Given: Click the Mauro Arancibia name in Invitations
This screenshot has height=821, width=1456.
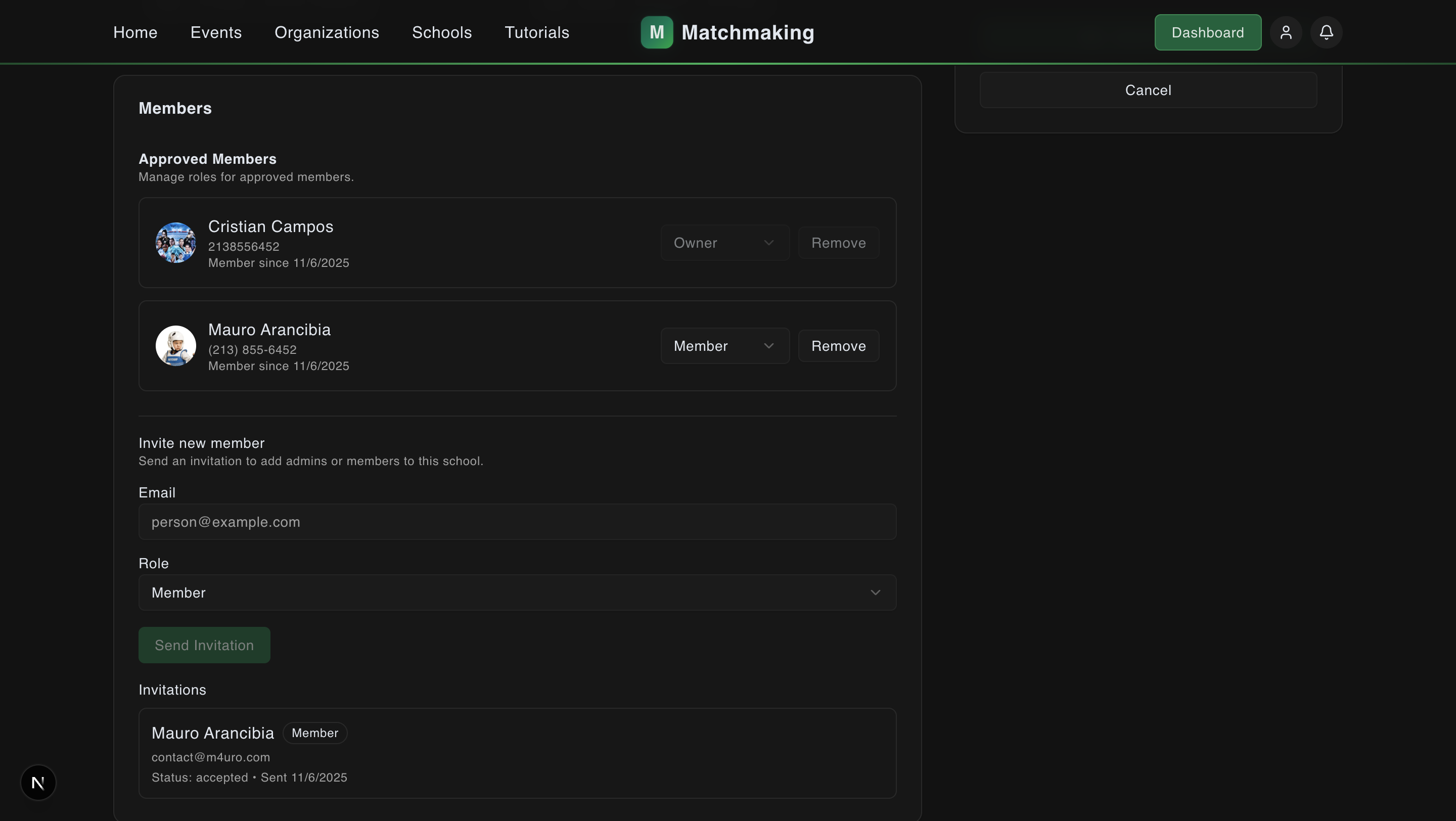Looking at the screenshot, I should pos(212,733).
